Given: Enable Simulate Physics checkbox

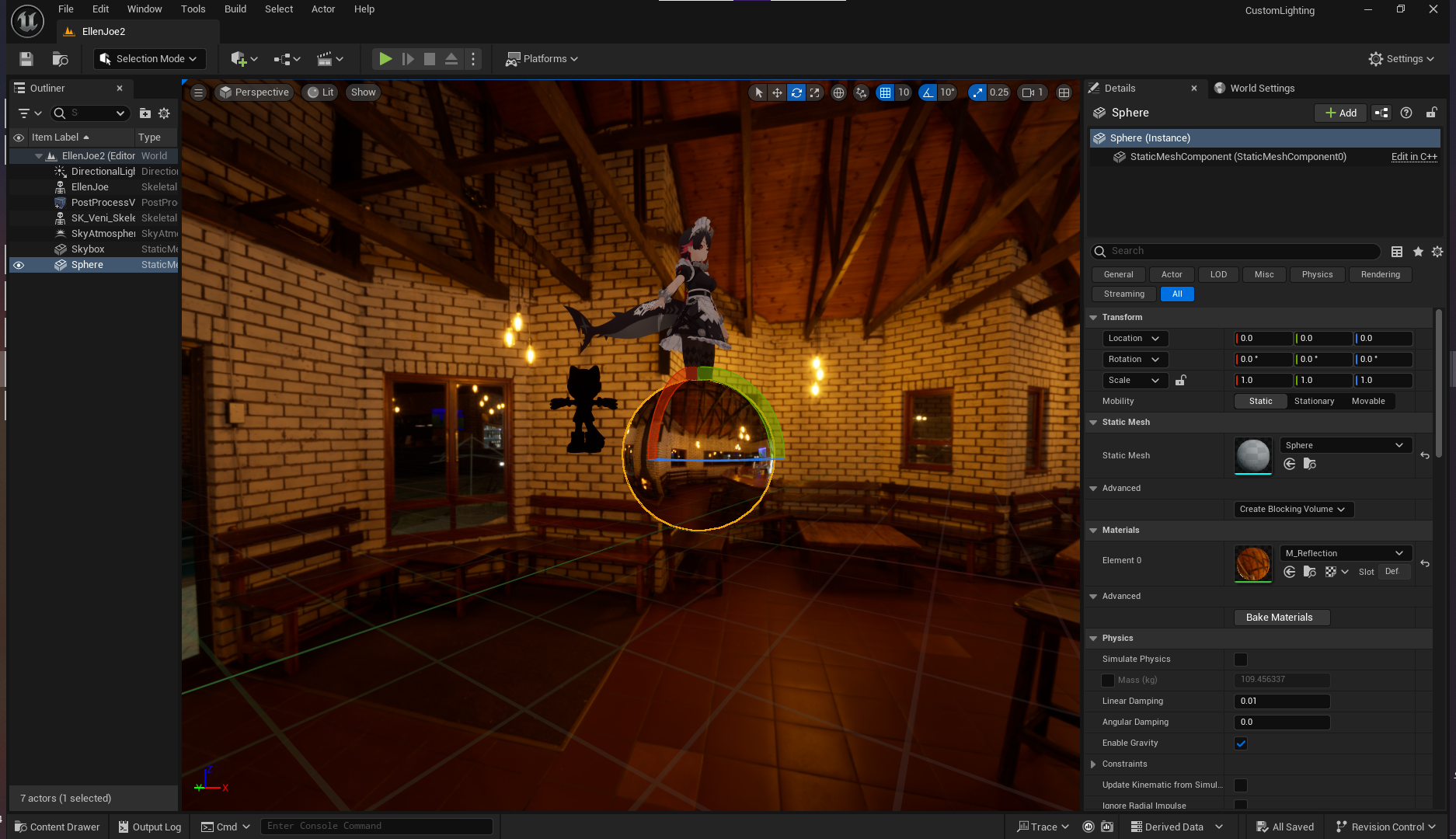Looking at the screenshot, I should 1241,660.
